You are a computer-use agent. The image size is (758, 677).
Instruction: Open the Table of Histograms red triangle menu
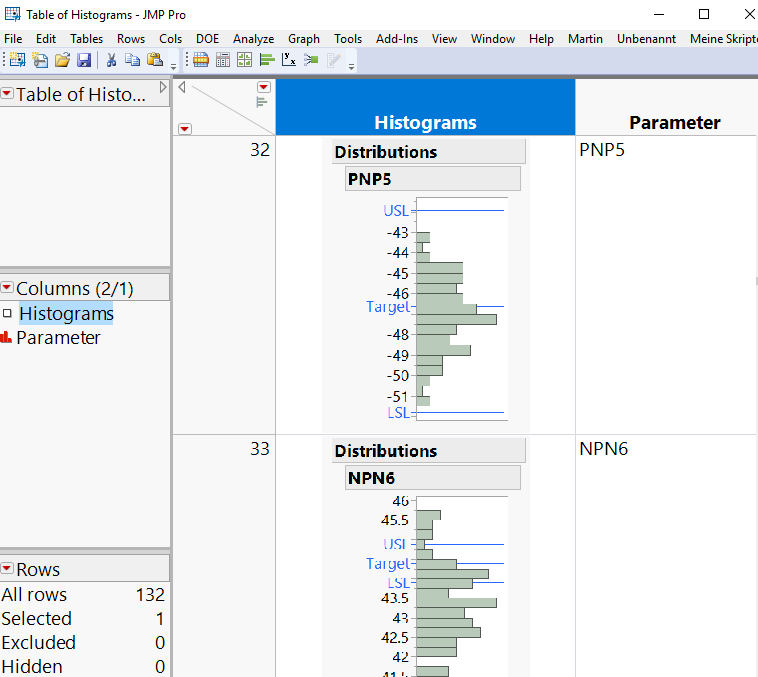[x=8, y=94]
